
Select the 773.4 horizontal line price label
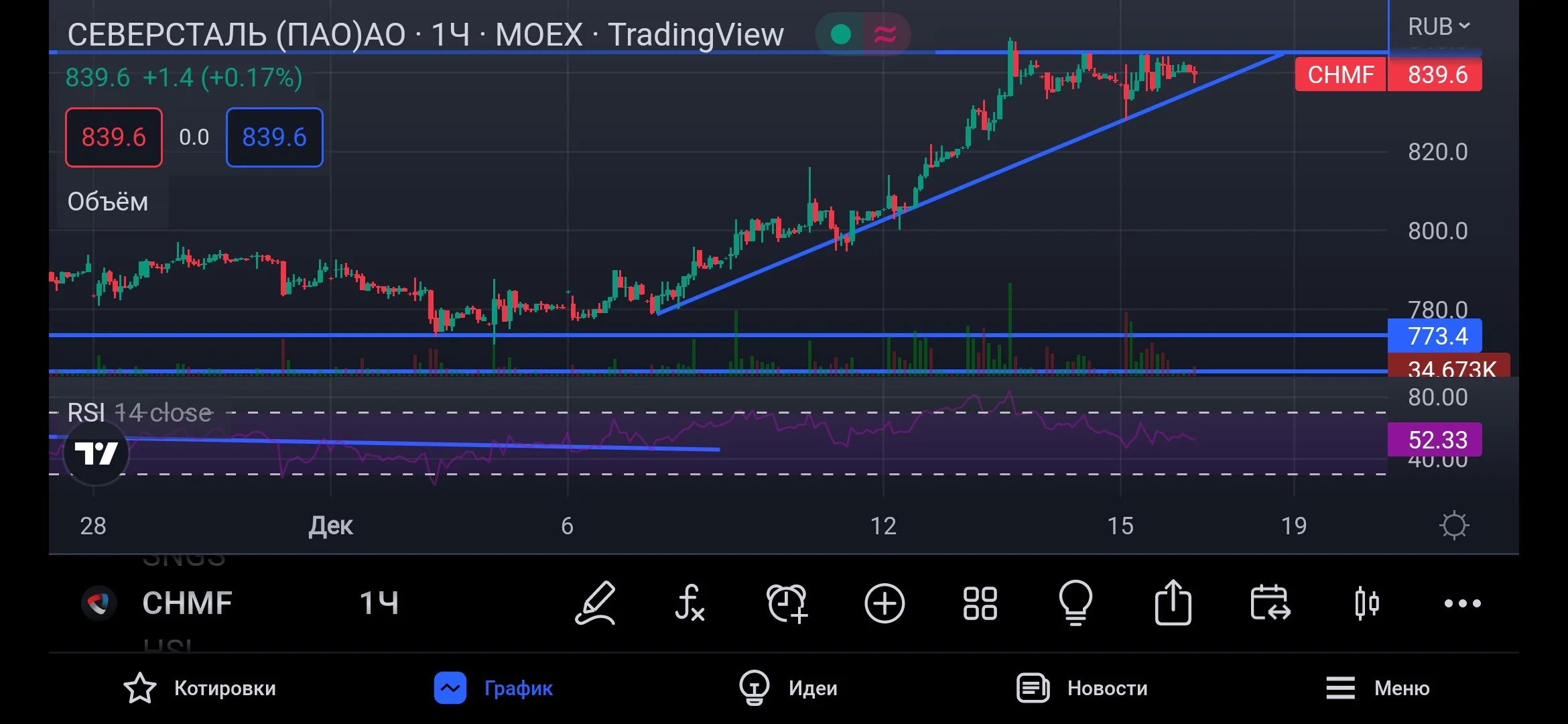coord(1435,336)
